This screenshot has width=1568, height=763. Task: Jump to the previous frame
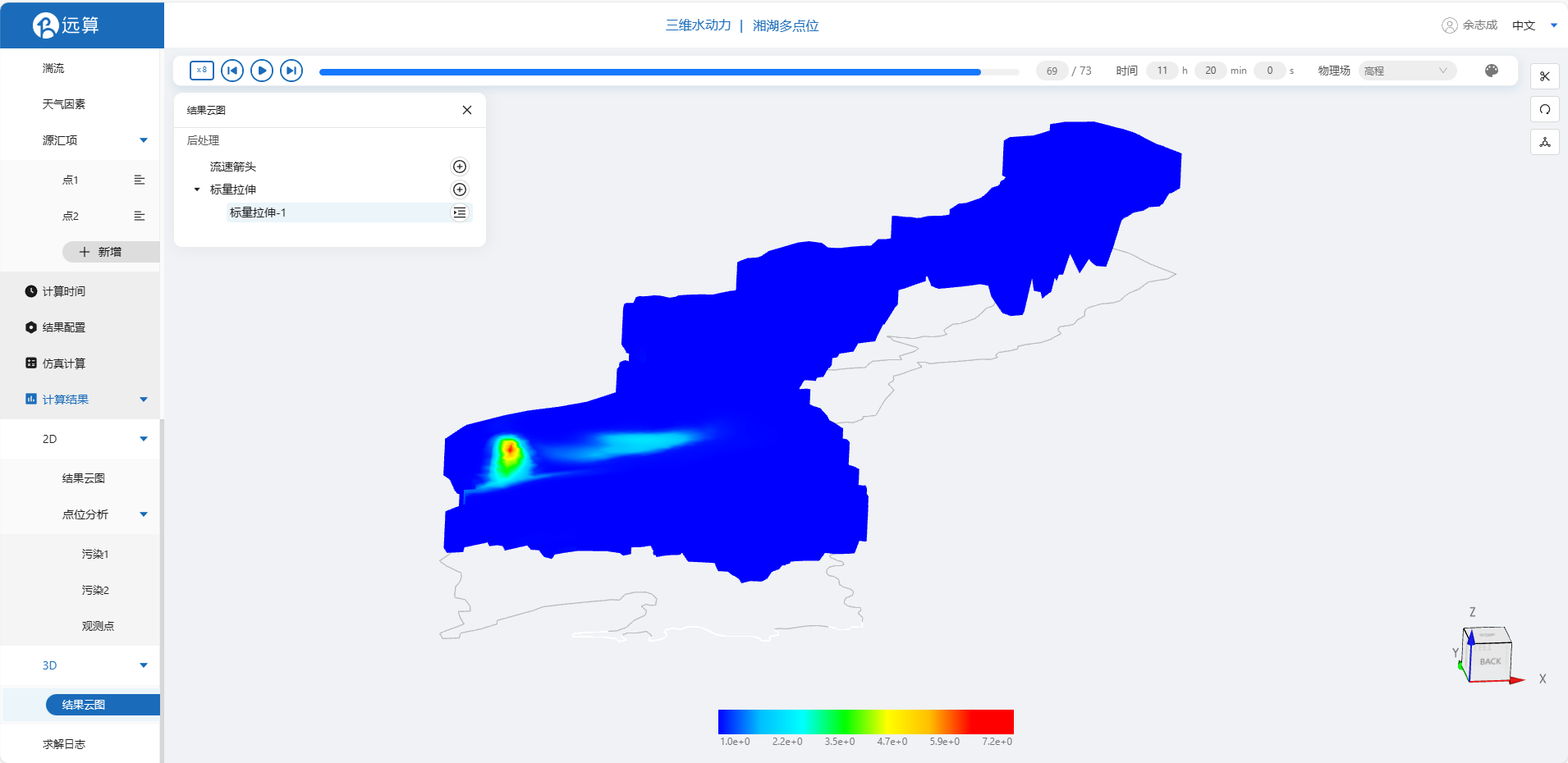coord(232,71)
